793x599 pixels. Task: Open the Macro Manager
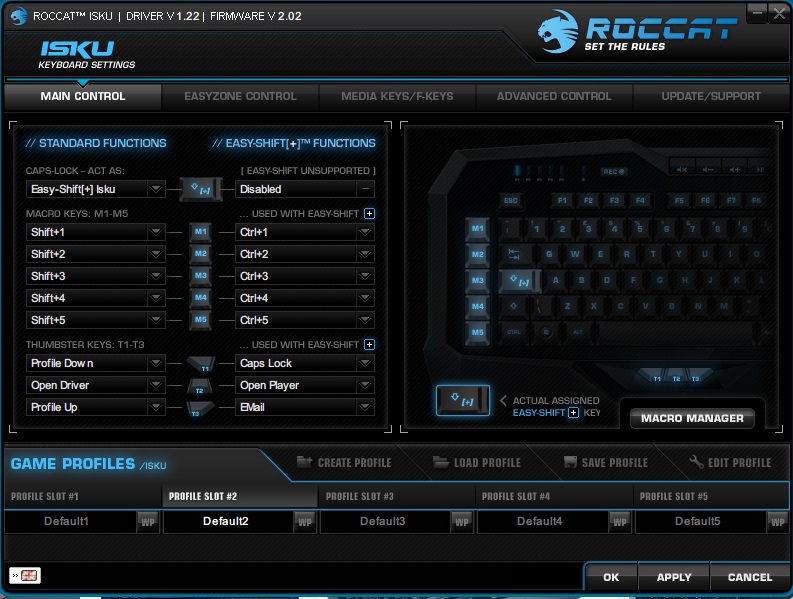tap(692, 418)
